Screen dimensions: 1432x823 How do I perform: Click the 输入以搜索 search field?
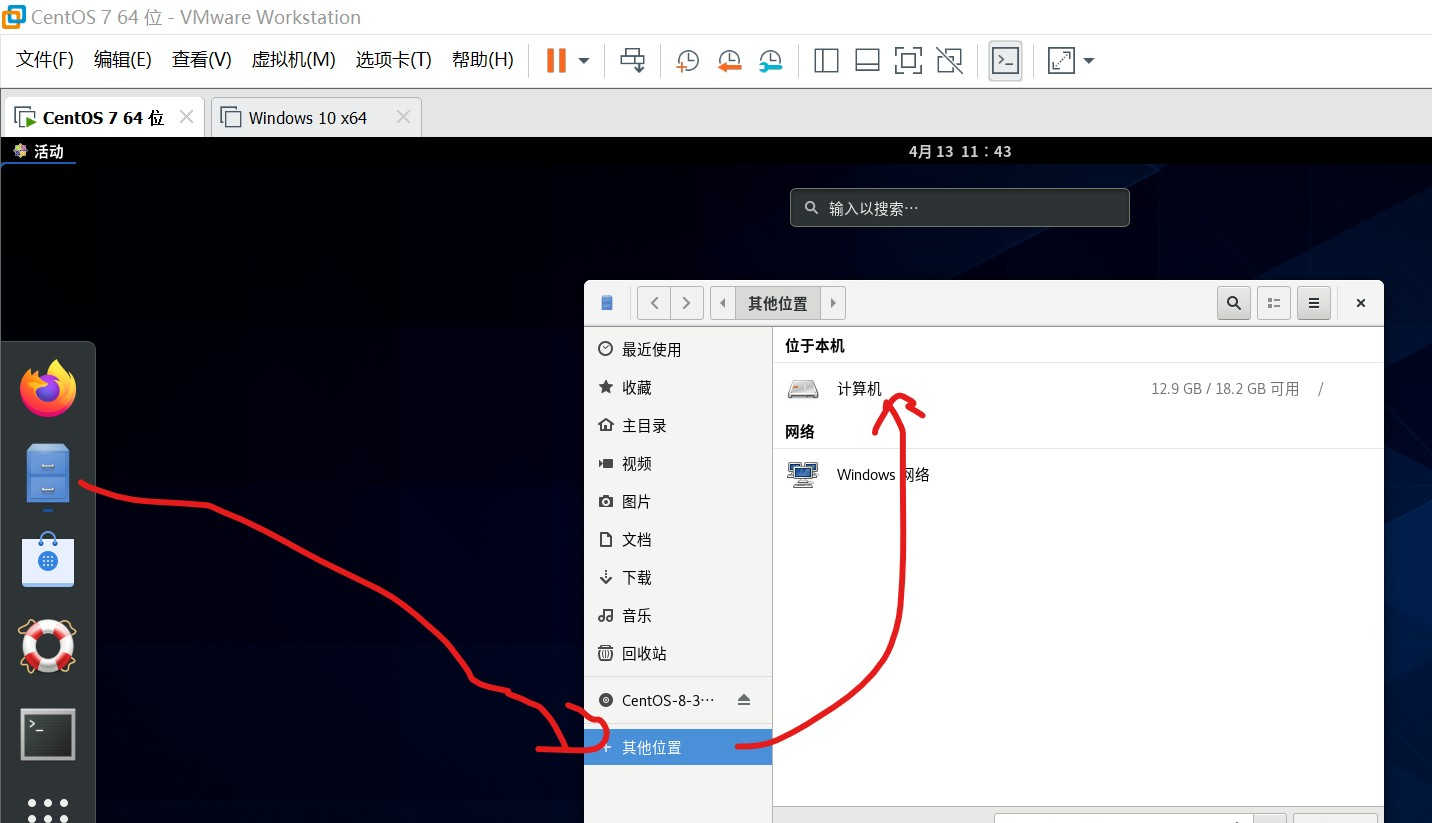[960, 208]
